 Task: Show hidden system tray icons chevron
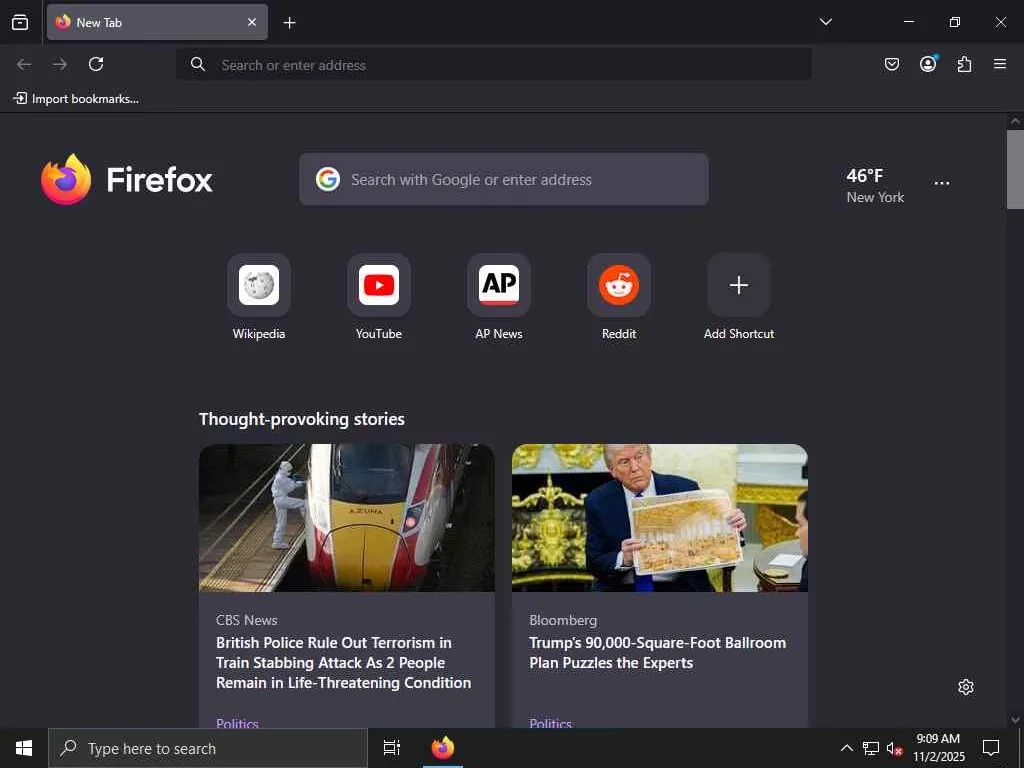[x=846, y=748]
